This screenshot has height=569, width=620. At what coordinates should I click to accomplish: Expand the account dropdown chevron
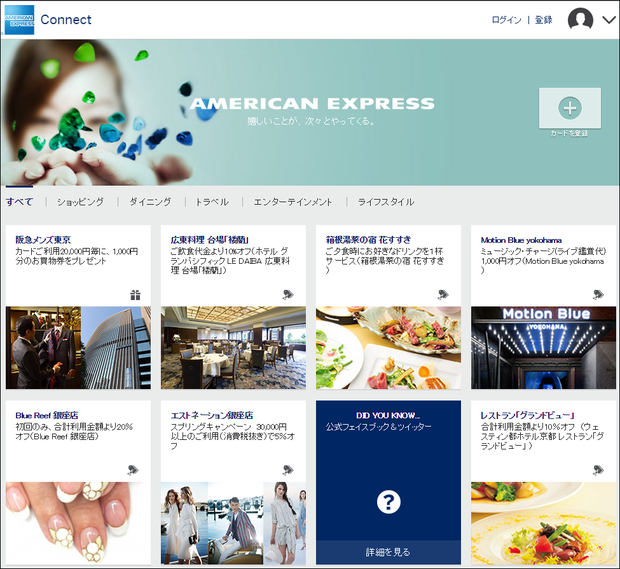(x=609, y=19)
